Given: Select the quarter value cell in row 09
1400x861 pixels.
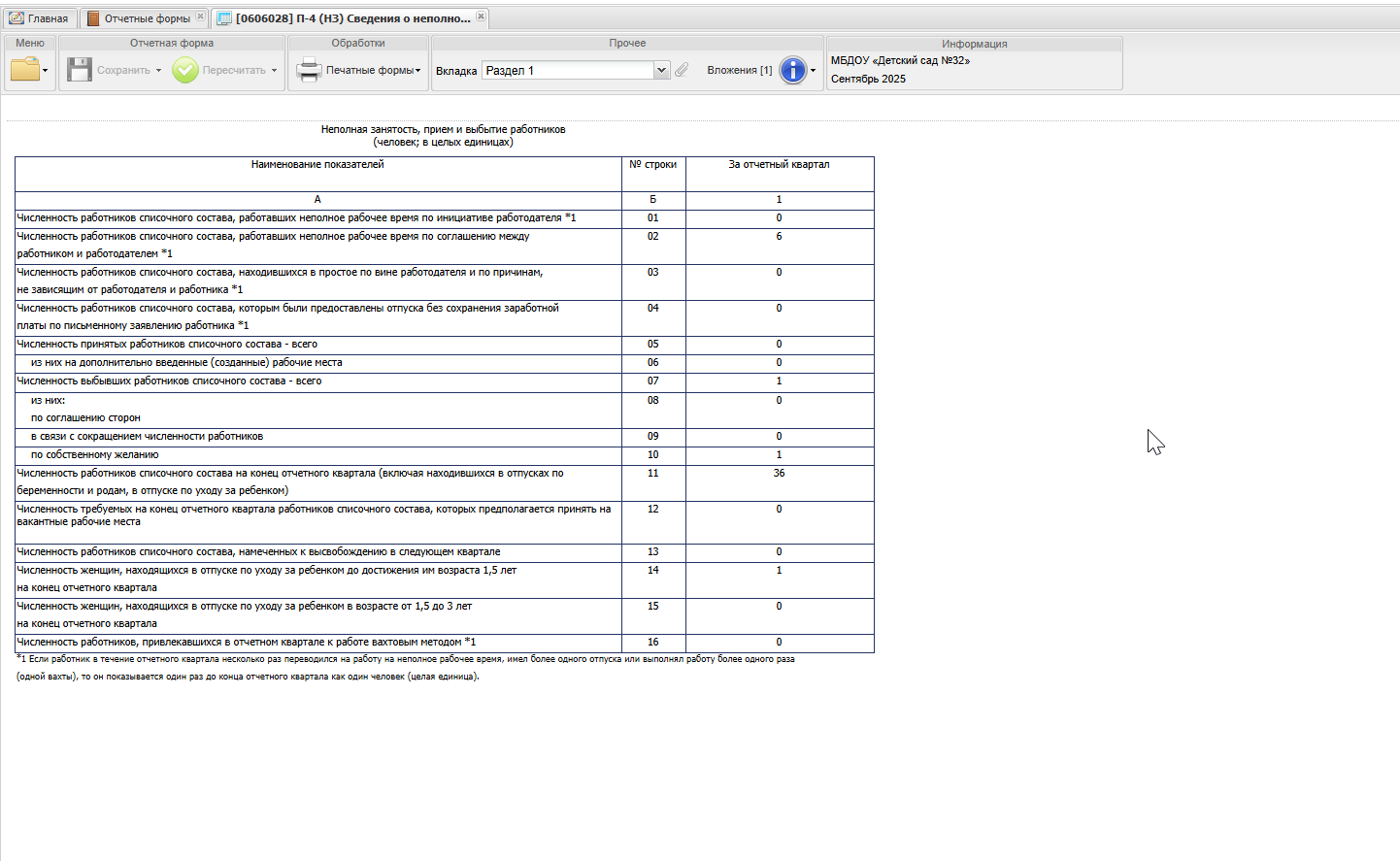Looking at the screenshot, I should pos(780,438).
